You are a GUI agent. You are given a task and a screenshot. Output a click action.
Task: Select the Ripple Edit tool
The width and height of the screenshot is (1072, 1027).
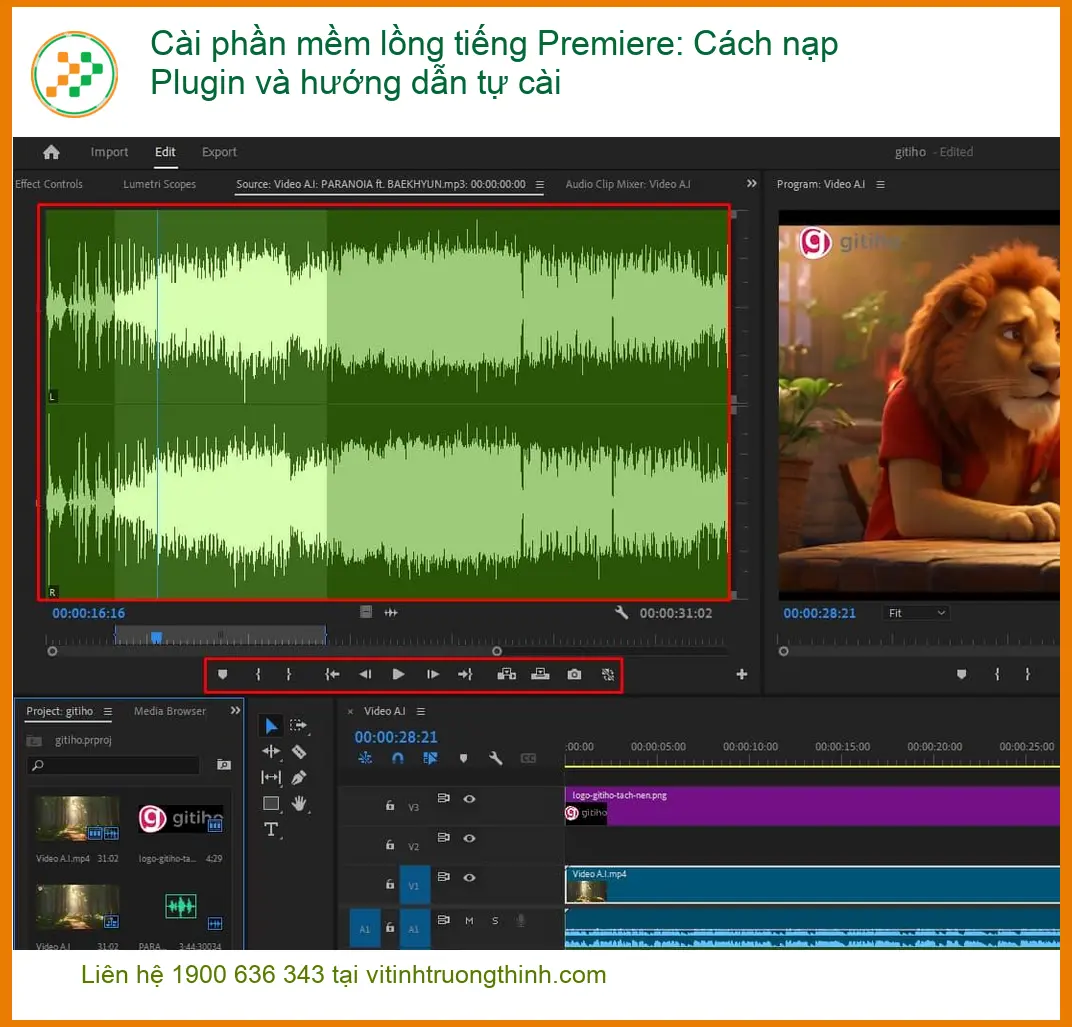point(271,751)
